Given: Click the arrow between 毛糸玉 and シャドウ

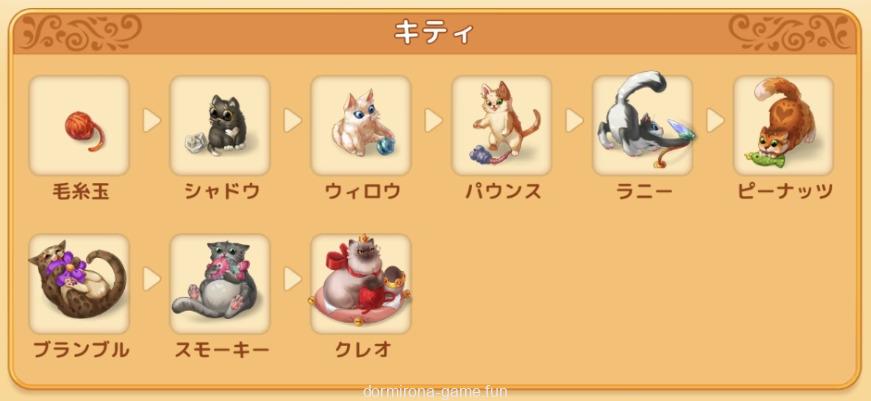Looking at the screenshot, I should coord(151,121).
